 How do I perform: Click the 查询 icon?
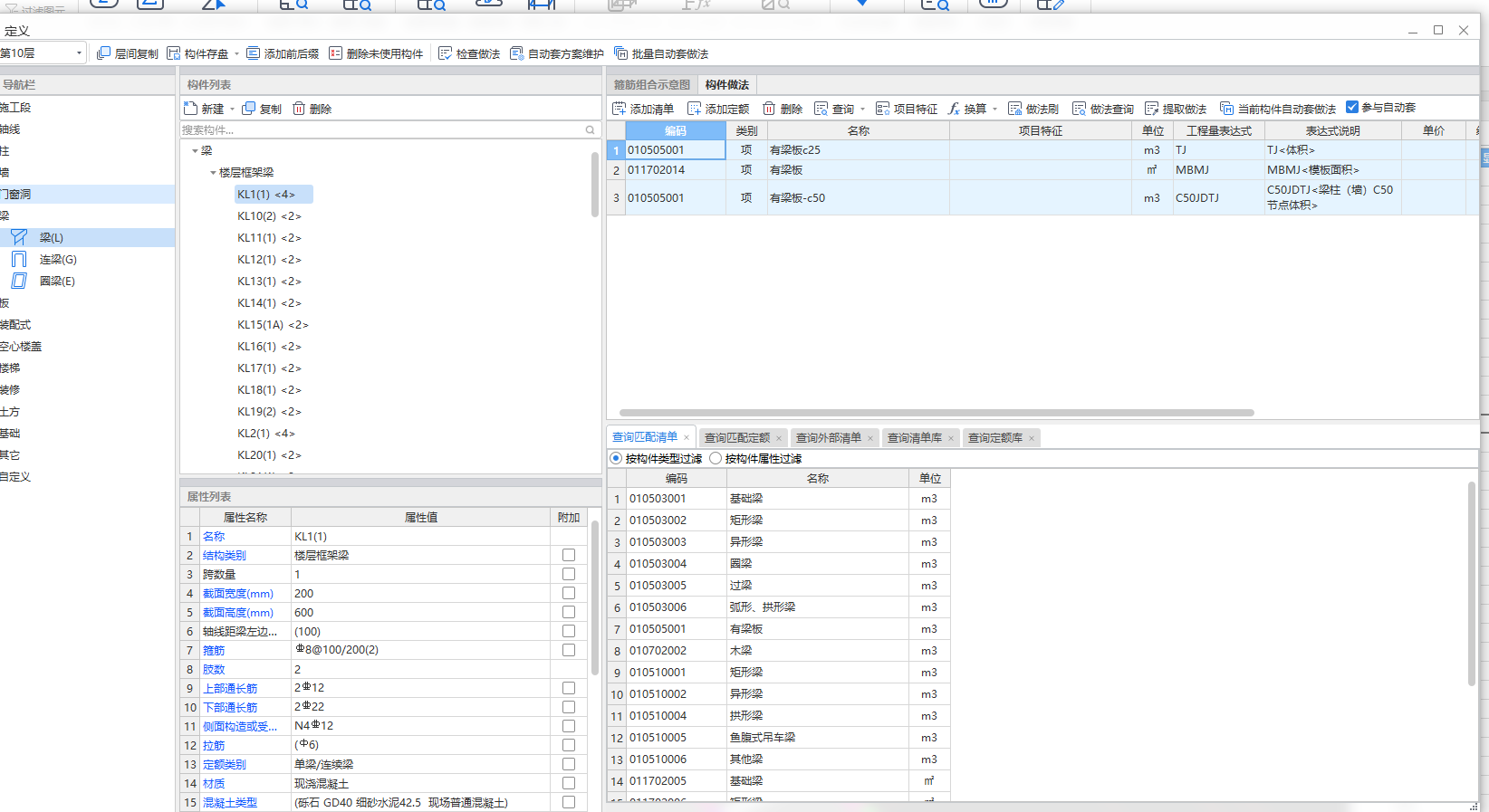coord(821,109)
